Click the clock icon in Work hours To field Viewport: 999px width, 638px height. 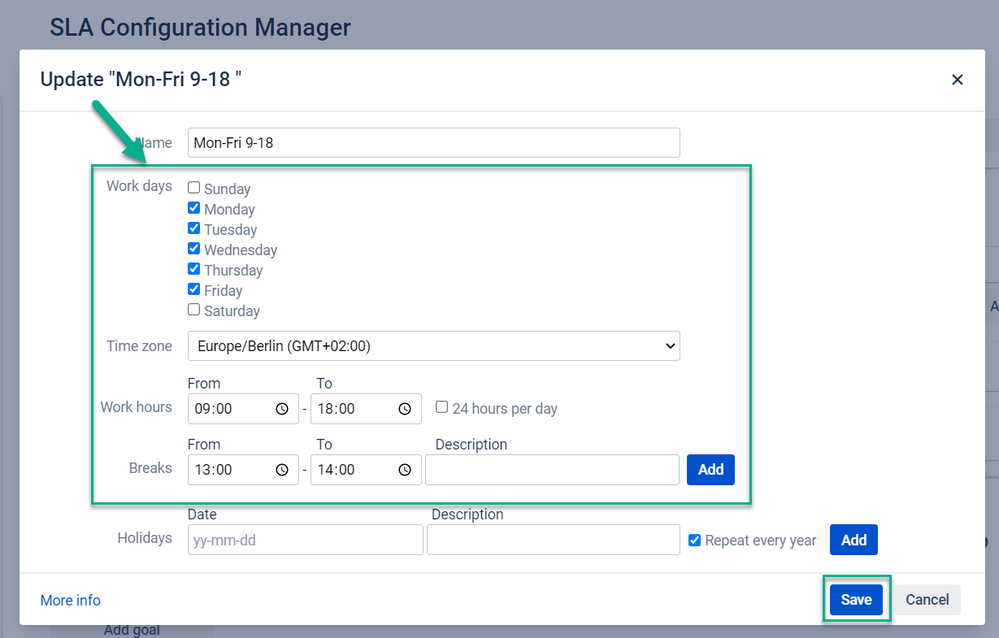405,409
